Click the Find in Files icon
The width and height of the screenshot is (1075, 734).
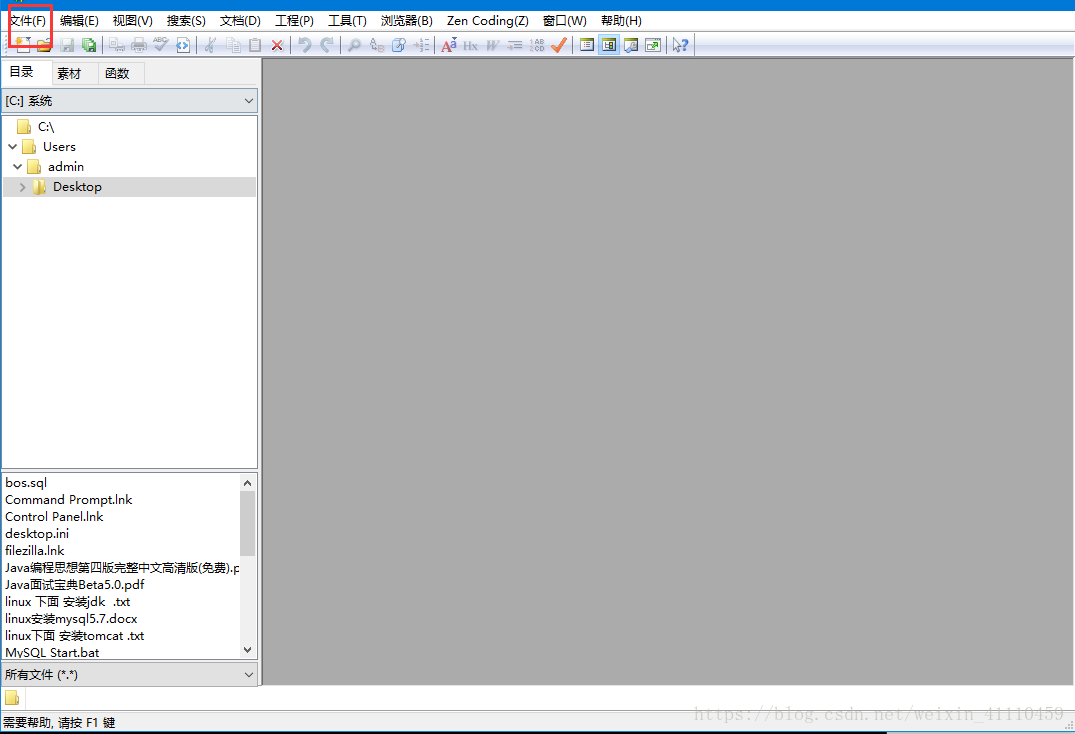coord(399,45)
